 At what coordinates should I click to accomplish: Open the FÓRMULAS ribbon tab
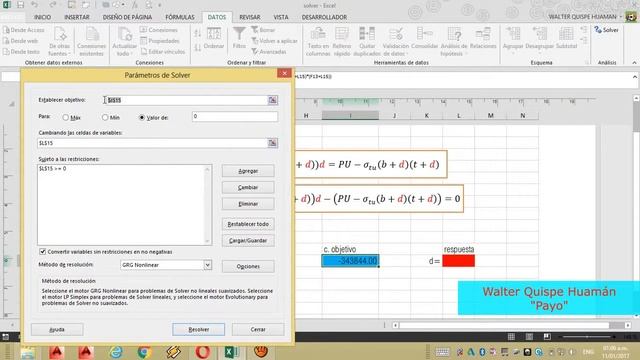tap(180, 17)
